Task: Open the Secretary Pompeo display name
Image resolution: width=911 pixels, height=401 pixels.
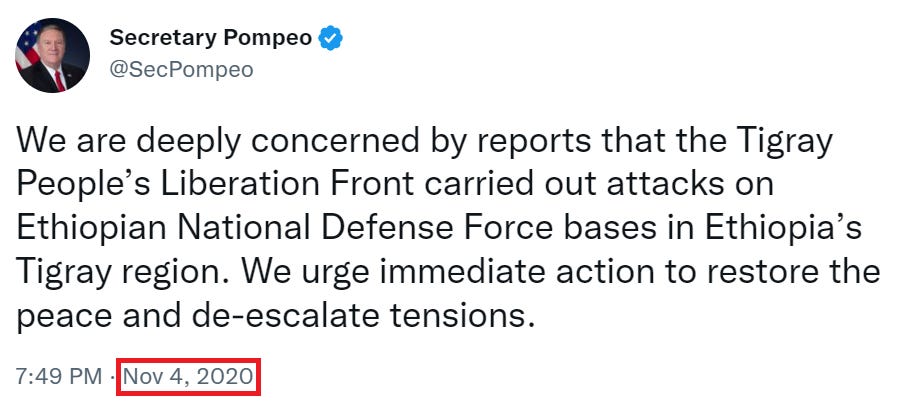Action: point(211,38)
